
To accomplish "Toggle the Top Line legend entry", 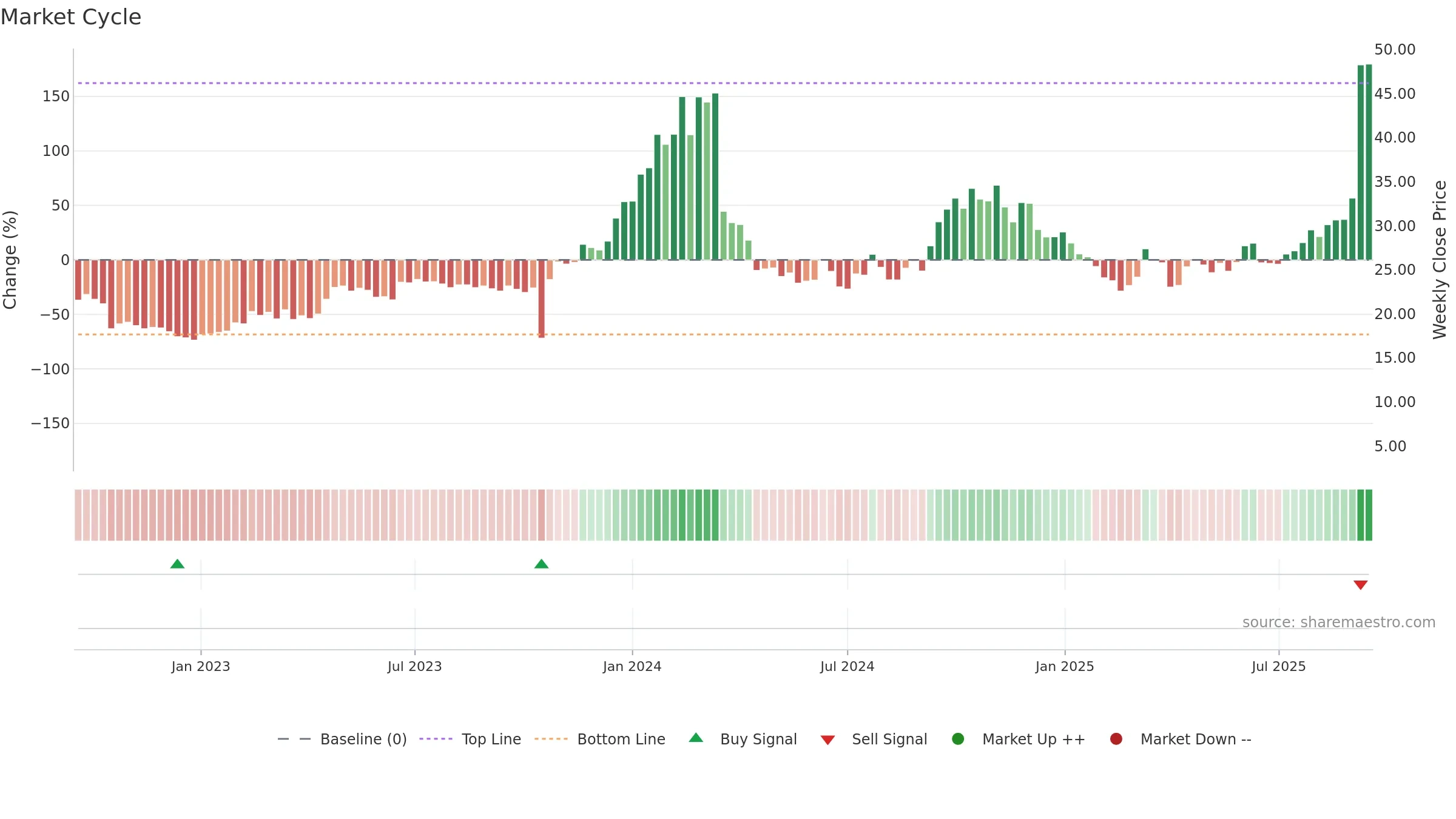I will point(470,739).
